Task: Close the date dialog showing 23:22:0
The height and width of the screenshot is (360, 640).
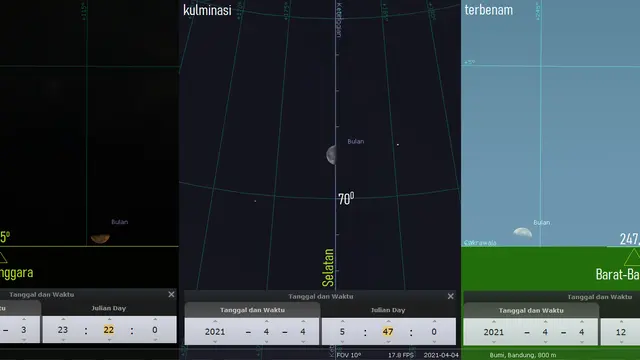Action: click(x=171, y=294)
